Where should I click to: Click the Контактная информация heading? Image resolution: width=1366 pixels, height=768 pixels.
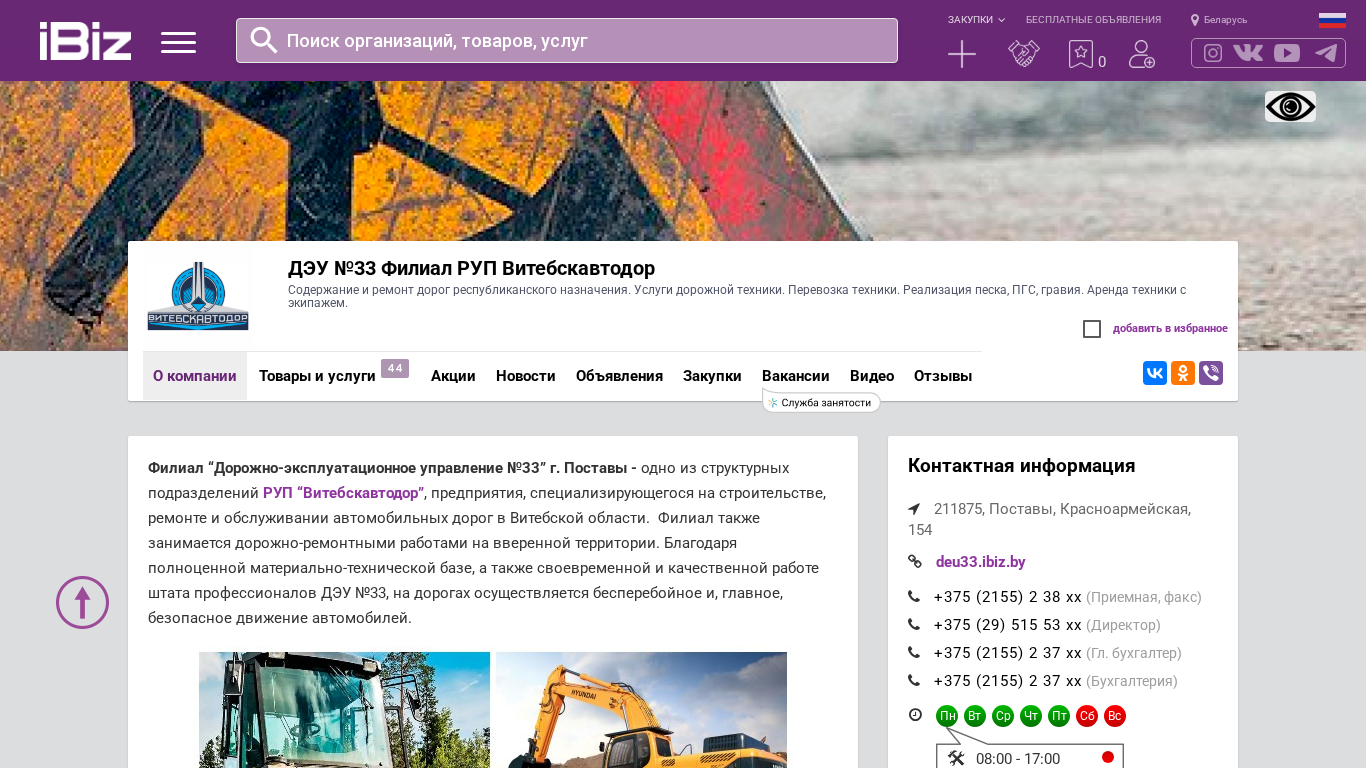1022,466
